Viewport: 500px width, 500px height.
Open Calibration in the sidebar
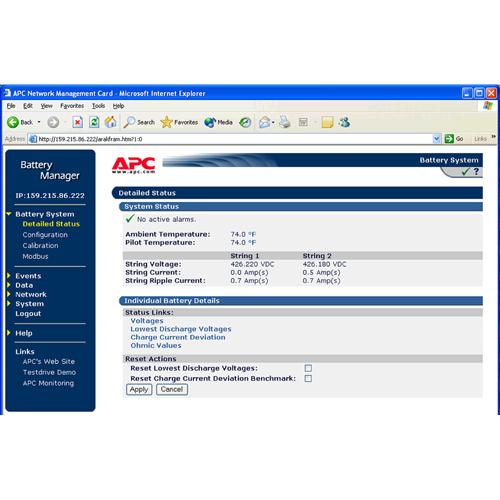point(40,246)
